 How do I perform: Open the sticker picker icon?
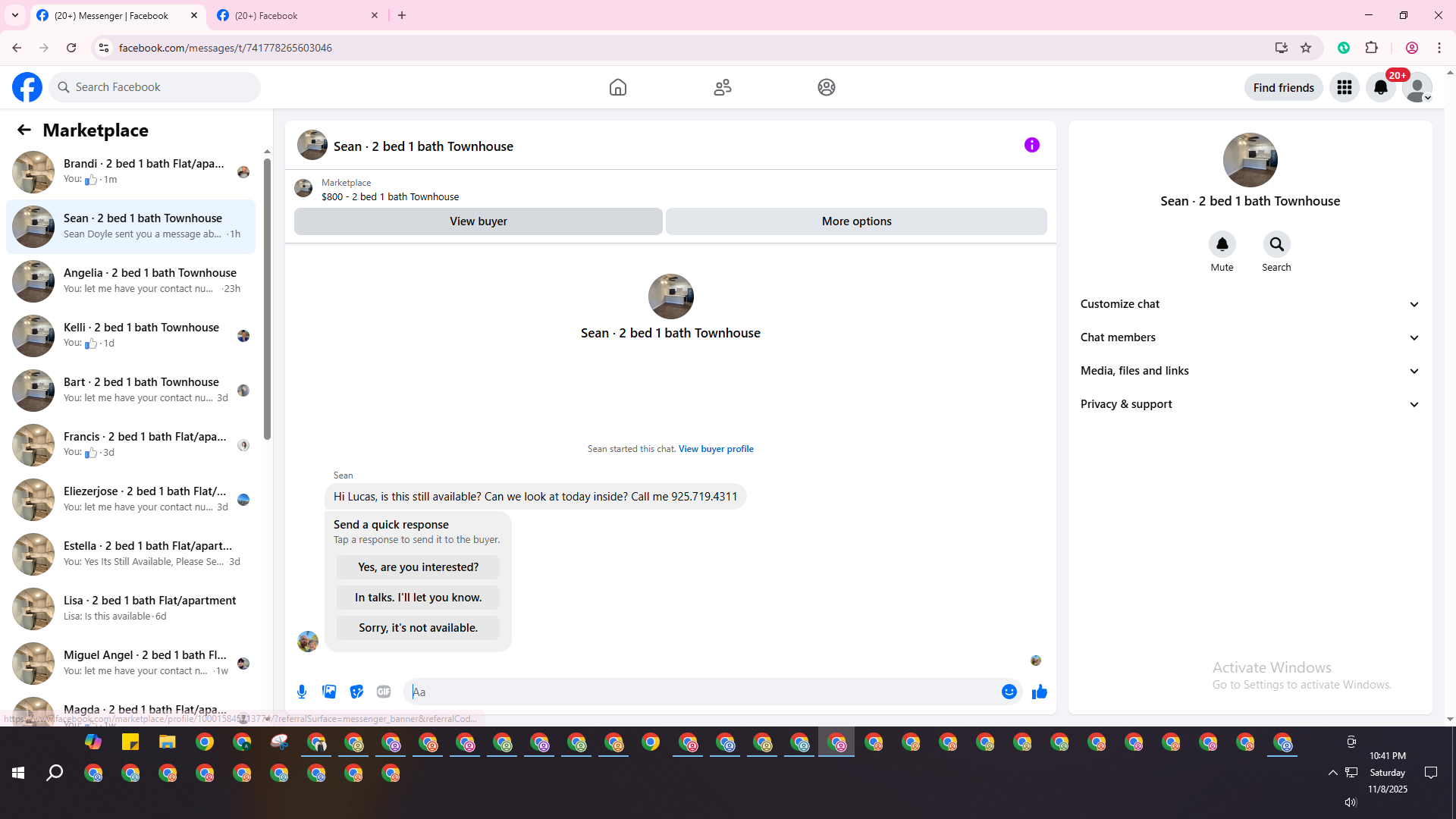[356, 692]
